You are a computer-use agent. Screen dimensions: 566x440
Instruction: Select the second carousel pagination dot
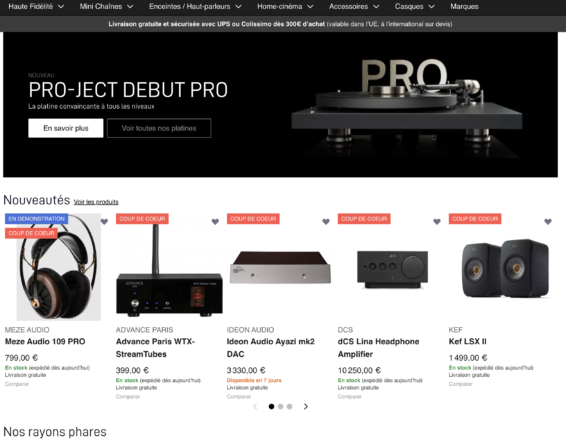click(280, 406)
